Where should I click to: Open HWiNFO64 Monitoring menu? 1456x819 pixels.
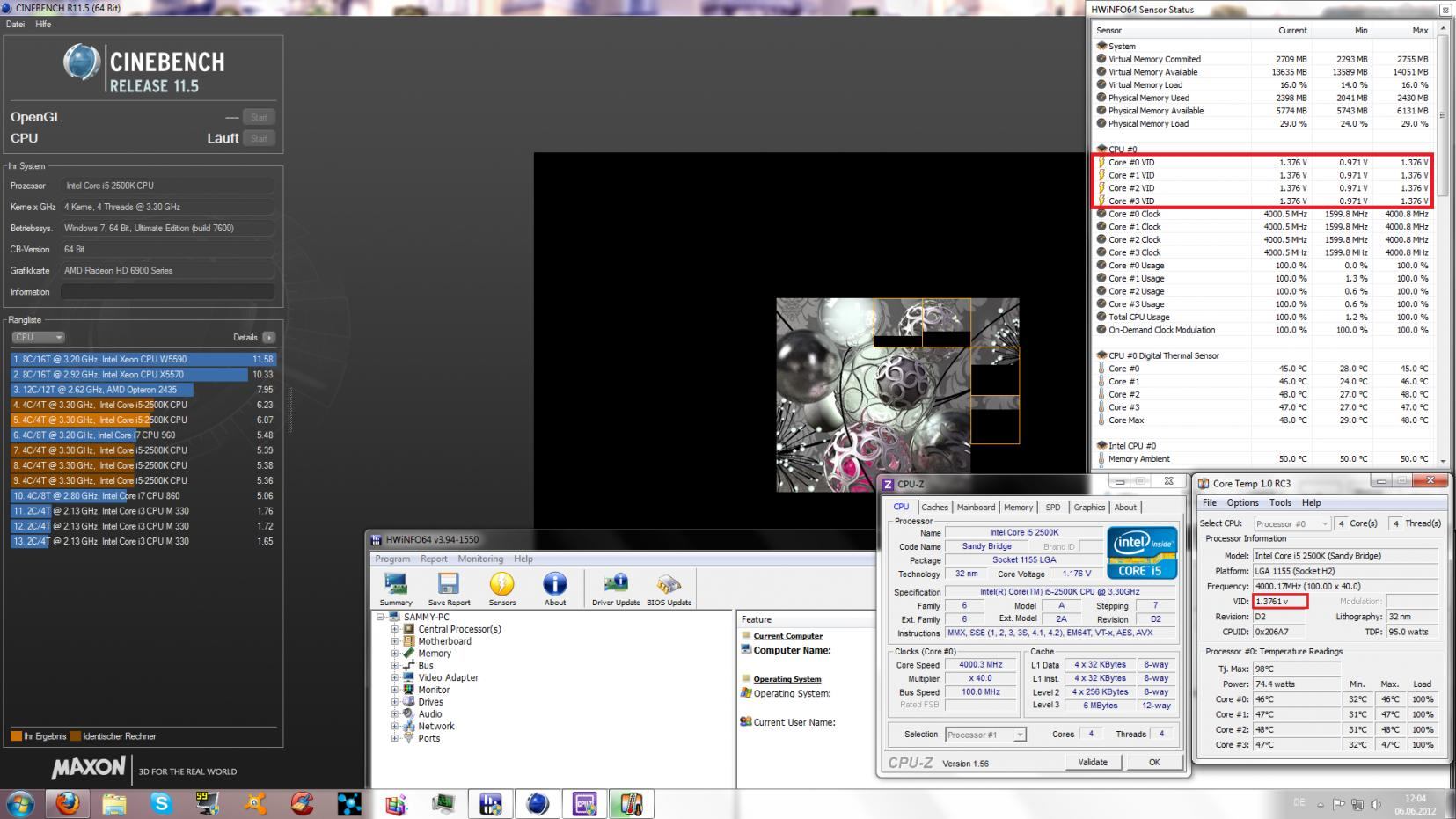pos(480,559)
